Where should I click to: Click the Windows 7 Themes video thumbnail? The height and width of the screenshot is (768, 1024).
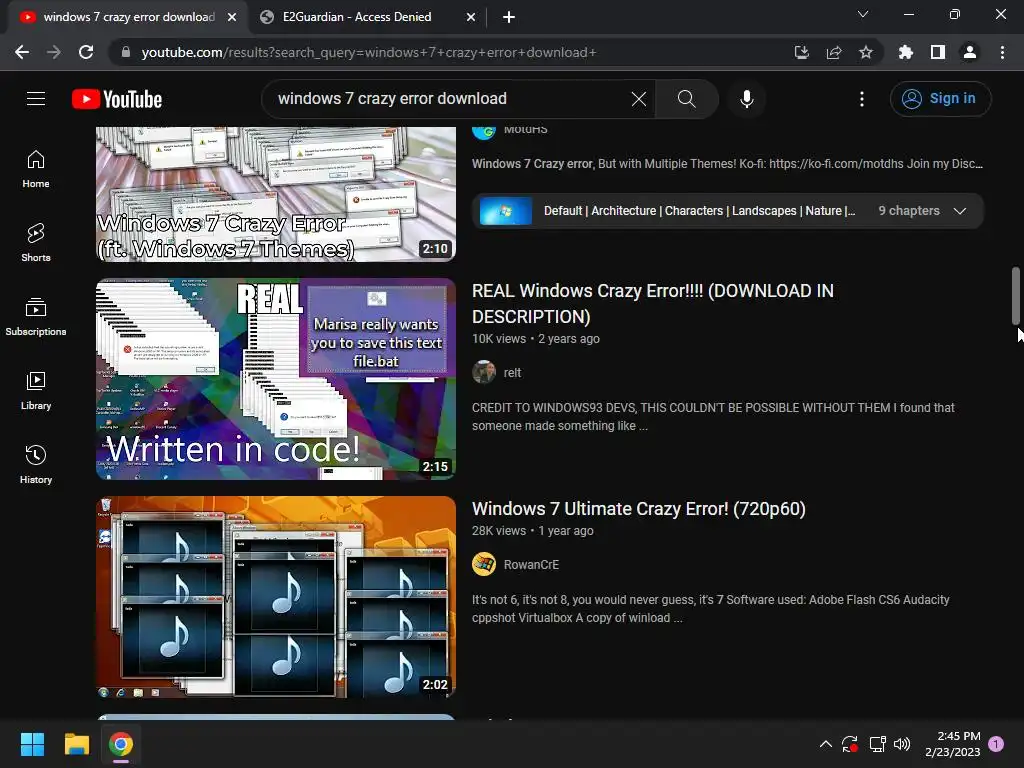pos(276,195)
